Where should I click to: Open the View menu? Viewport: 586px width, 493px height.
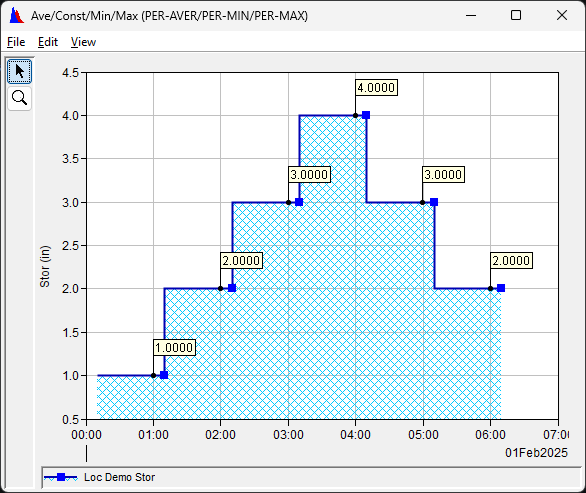pyautogui.click(x=83, y=42)
